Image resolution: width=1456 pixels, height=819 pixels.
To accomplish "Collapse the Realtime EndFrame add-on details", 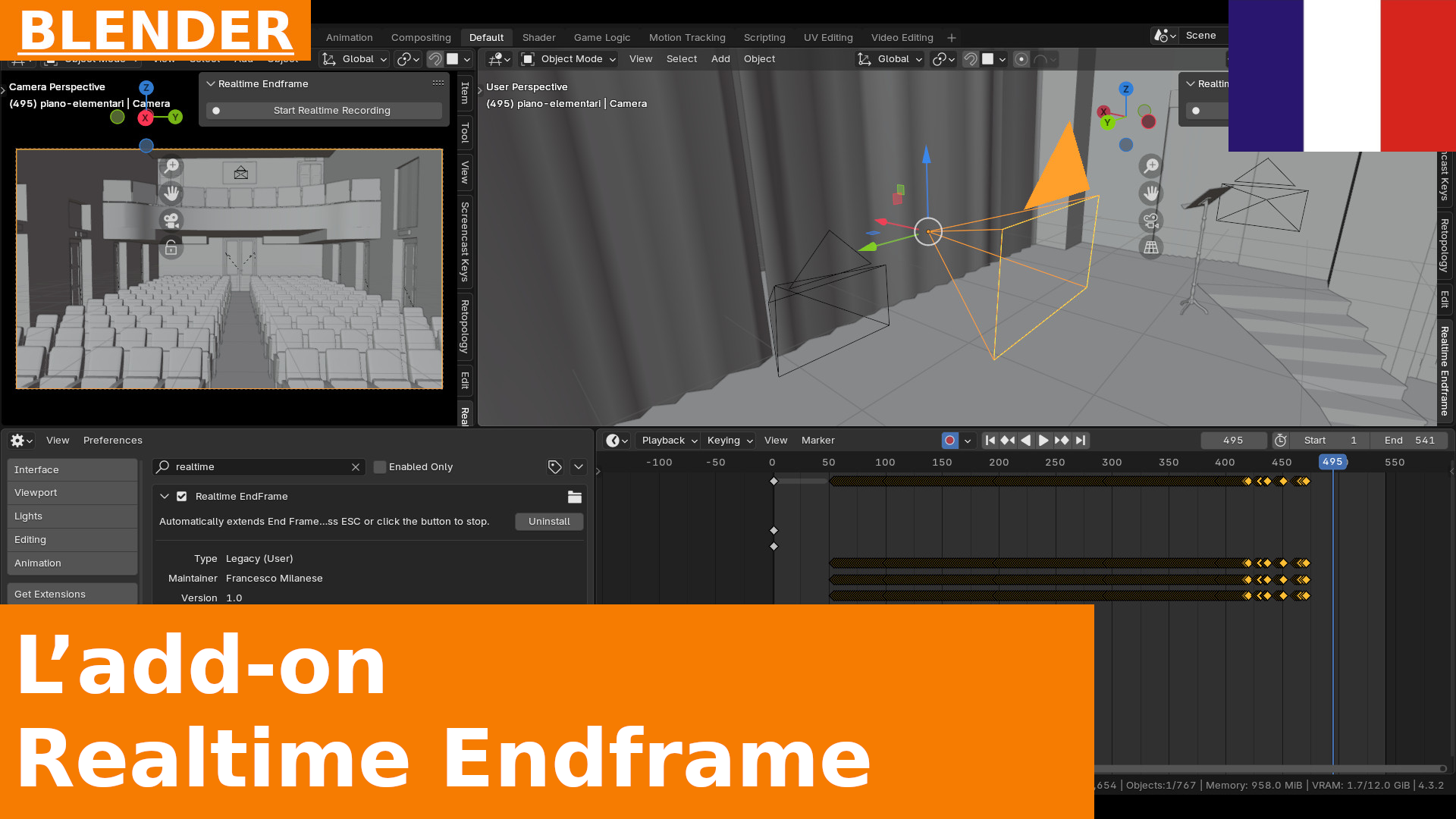I will click(x=165, y=497).
